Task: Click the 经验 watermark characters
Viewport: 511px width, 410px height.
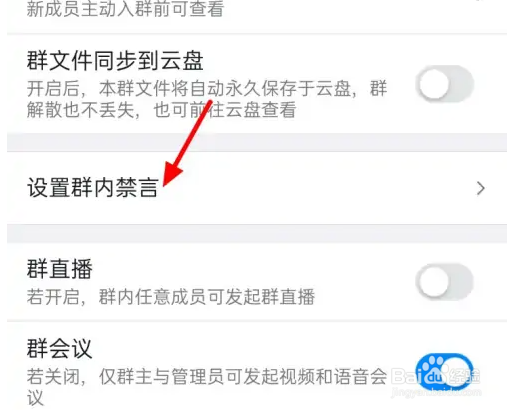Action: click(x=464, y=376)
